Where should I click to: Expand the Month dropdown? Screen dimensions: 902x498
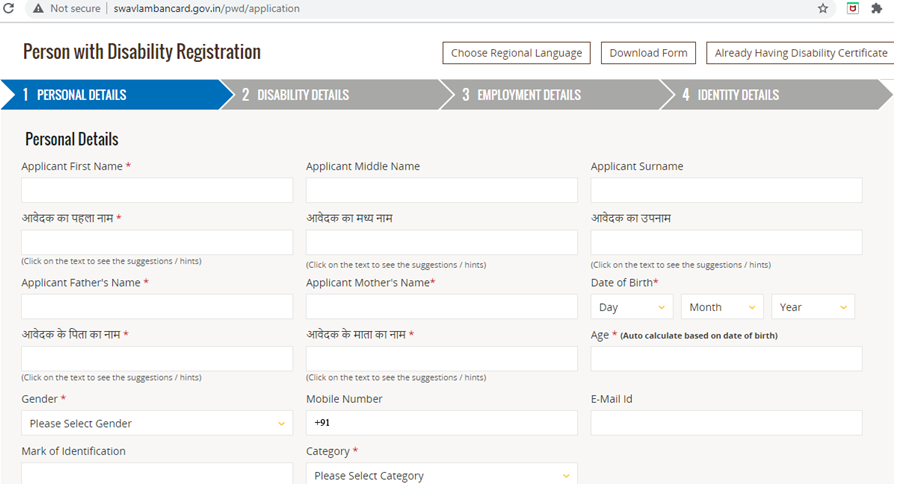722,307
